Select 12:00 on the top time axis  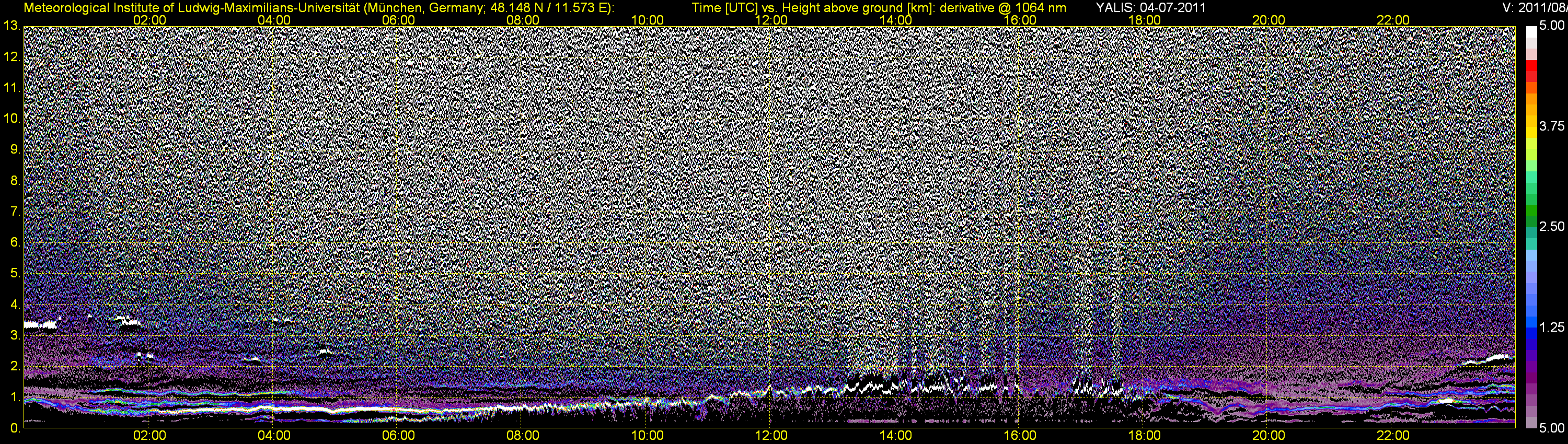[x=771, y=20]
